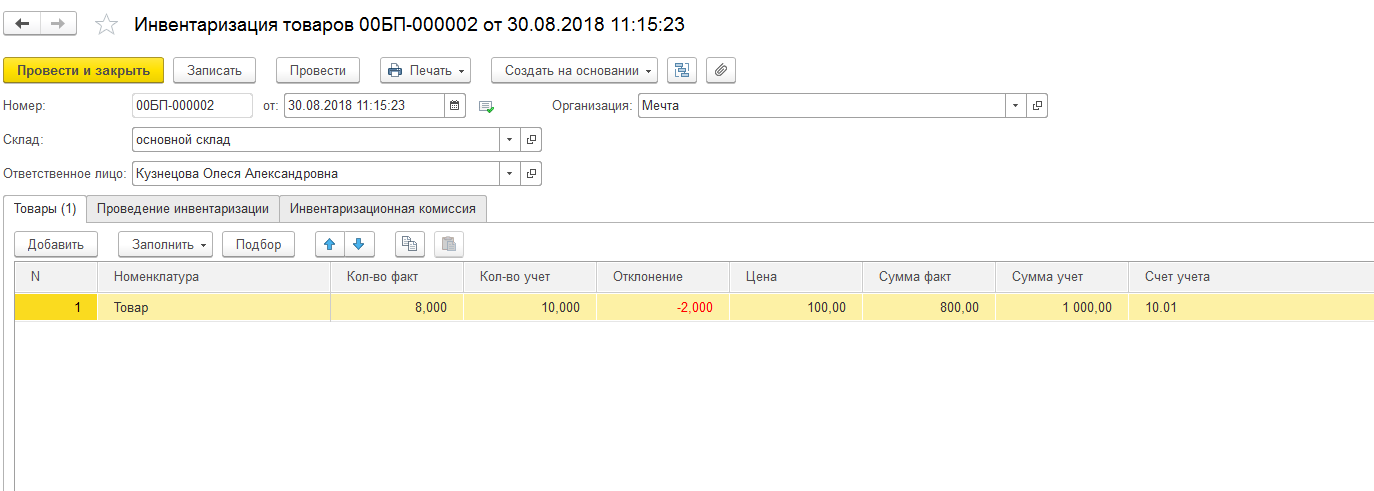This screenshot has width=1374, height=491.
Task: Open document structure icon in toolbar
Action: tap(682, 70)
